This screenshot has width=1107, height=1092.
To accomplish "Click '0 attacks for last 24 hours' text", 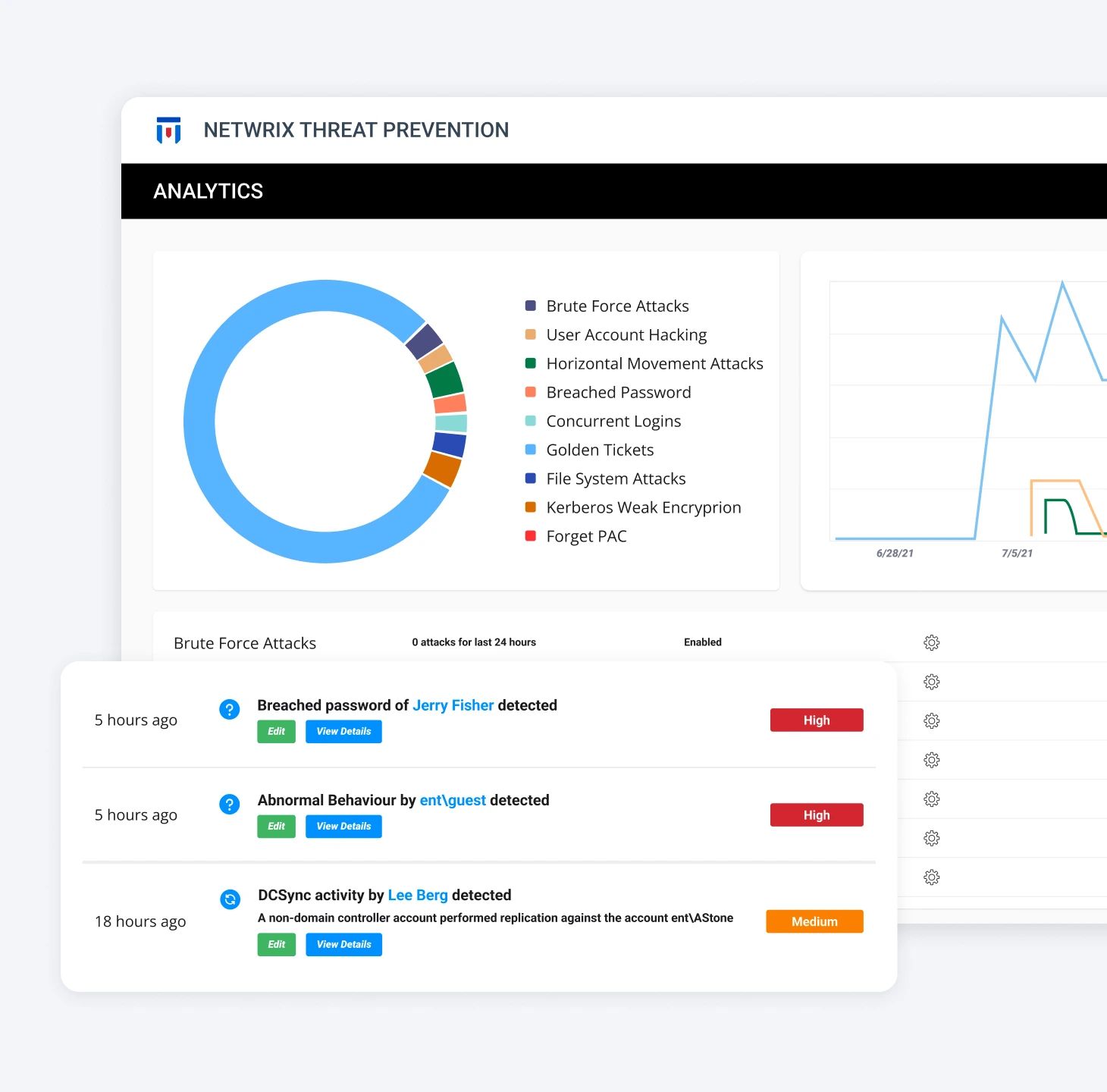I will coord(474,642).
